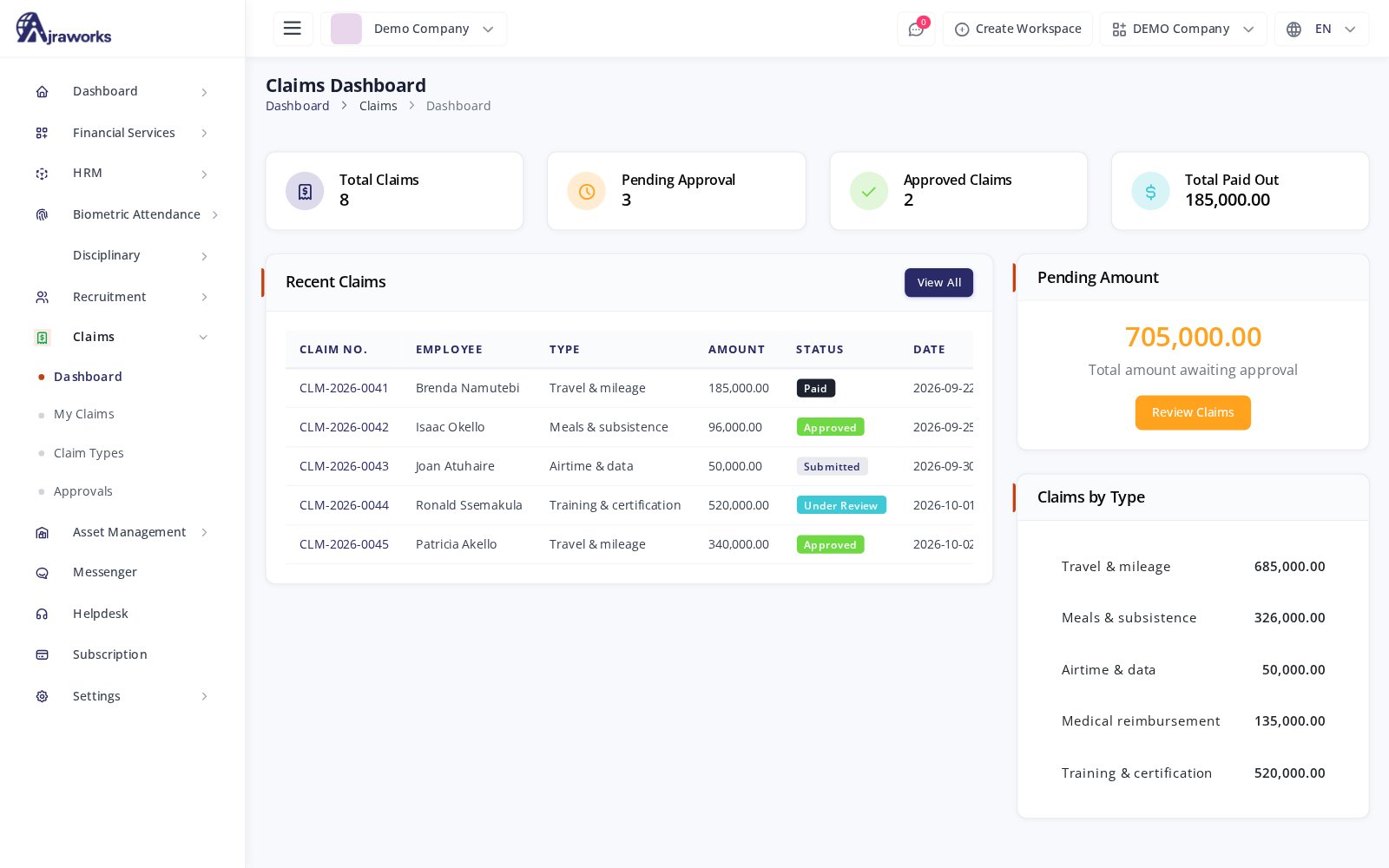The height and width of the screenshot is (868, 1389).
Task: Select the Claims Dashboard submenu item
Action: (x=88, y=377)
